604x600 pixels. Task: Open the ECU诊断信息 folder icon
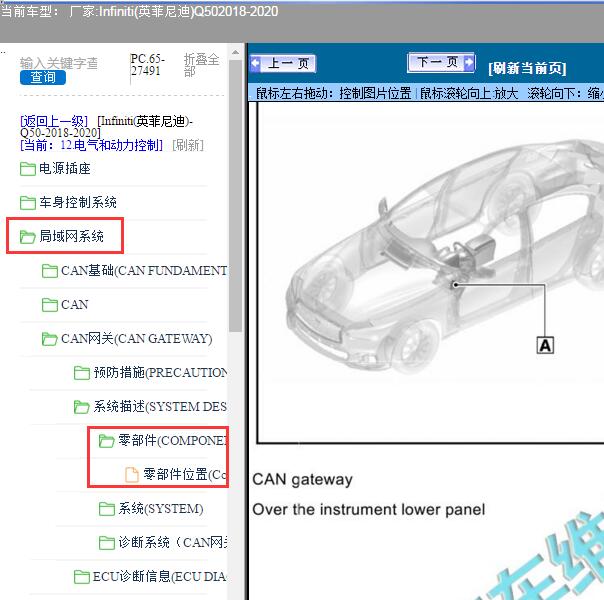pyautogui.click(x=82, y=577)
